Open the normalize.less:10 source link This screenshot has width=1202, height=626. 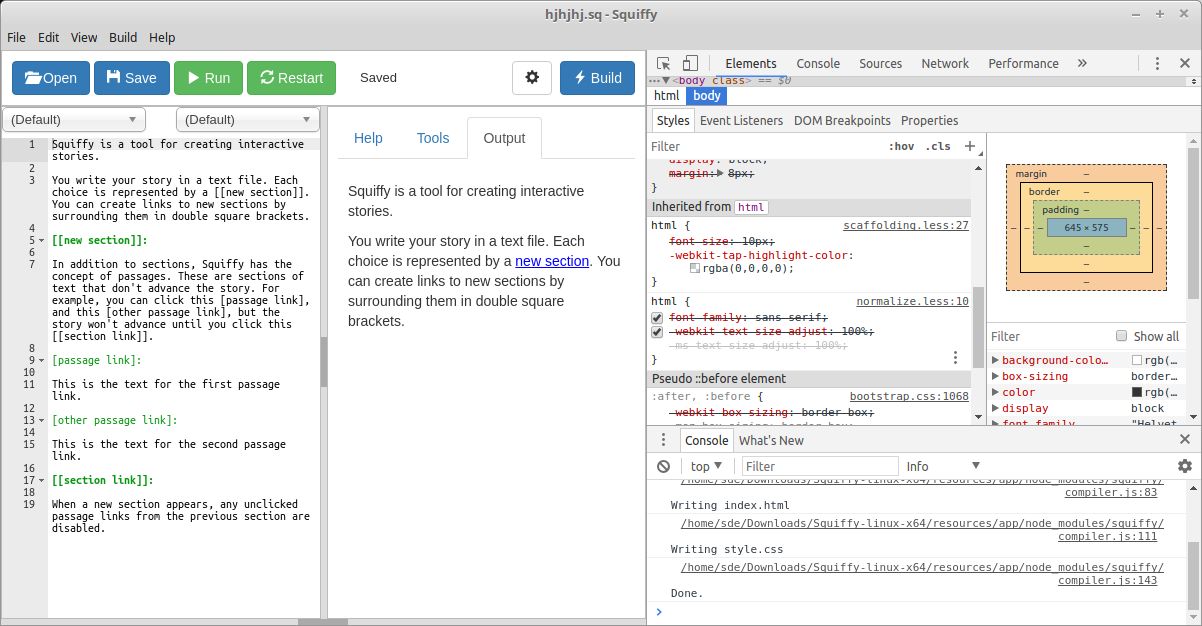click(912, 301)
